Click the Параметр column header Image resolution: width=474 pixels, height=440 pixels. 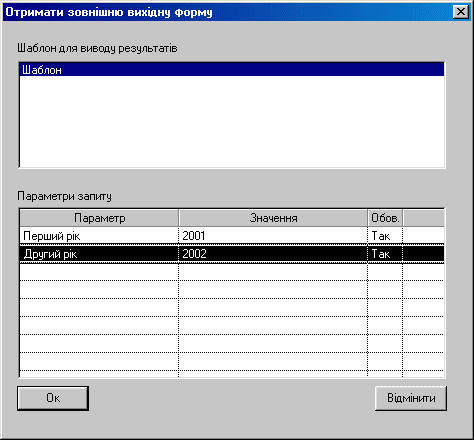click(x=99, y=218)
